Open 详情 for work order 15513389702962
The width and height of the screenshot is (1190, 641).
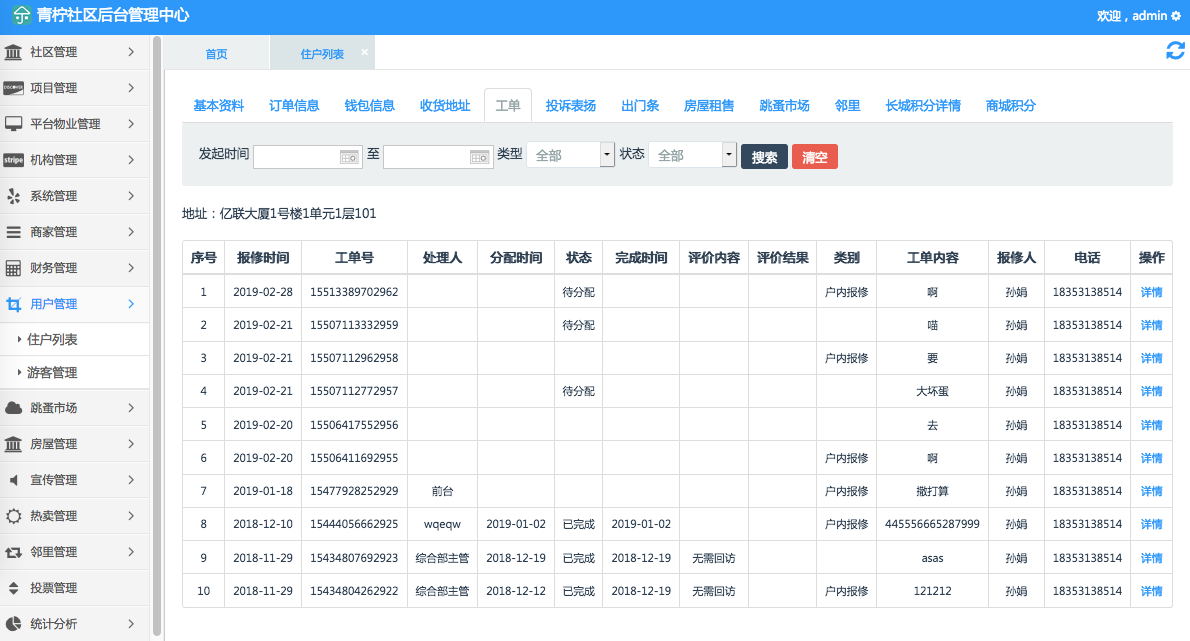[x=1151, y=292]
